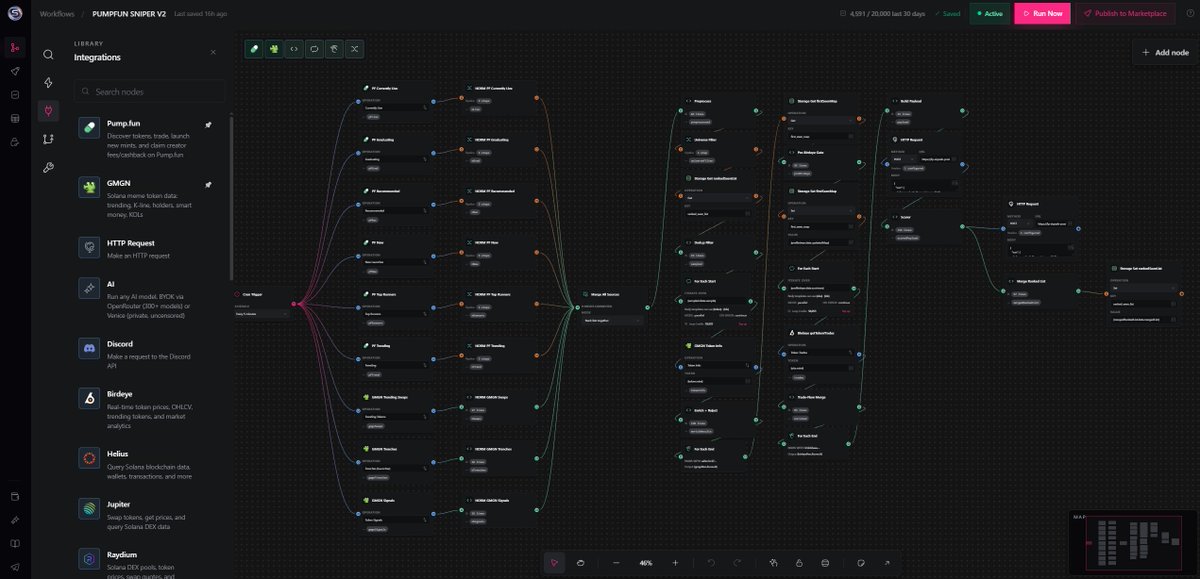Image resolution: width=1200 pixels, height=579 pixels.
Task: Select the Raydium integration entry
Action: point(150,562)
